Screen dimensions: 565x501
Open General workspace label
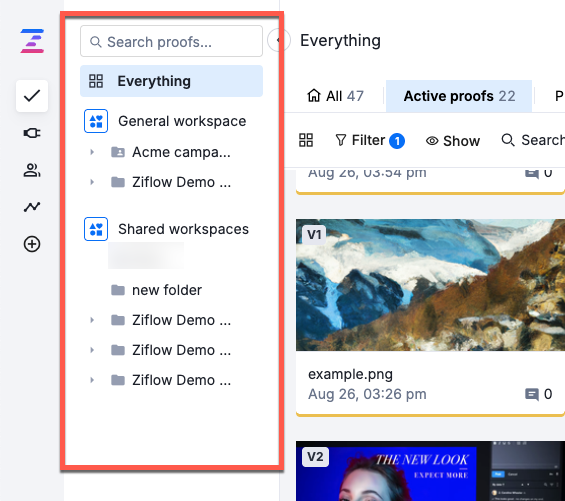tap(182, 121)
